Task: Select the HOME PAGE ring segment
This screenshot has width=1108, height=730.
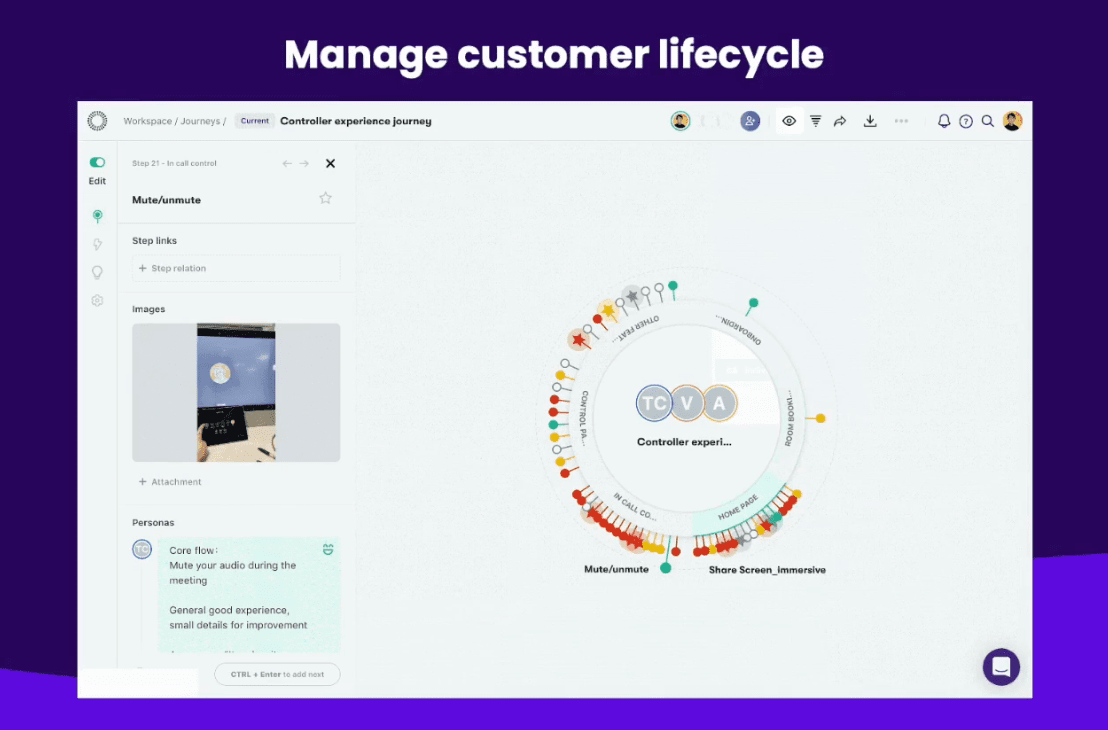Action: point(738,507)
